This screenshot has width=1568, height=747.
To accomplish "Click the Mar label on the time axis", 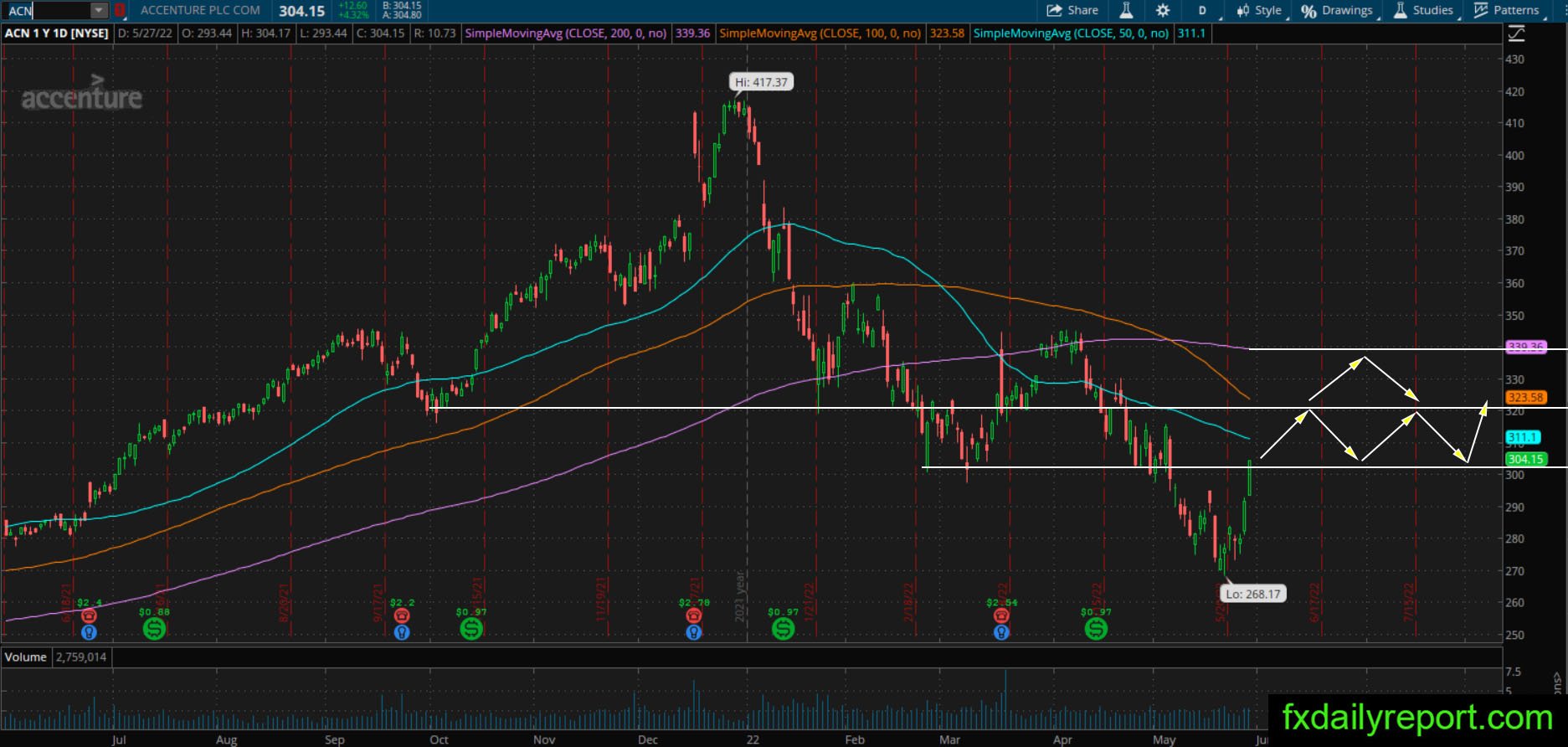I will pos(949,739).
